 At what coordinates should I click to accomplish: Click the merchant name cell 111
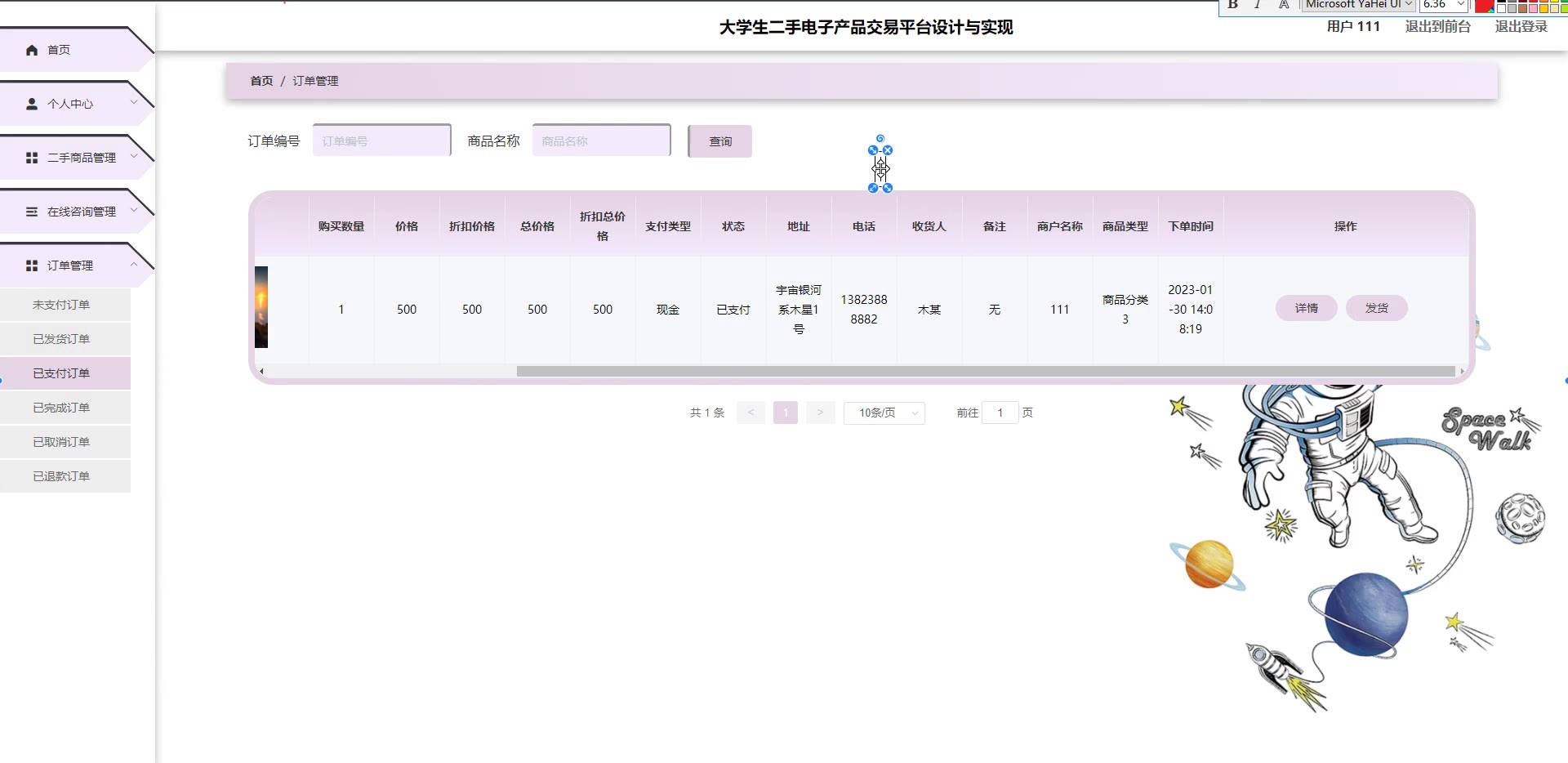tap(1060, 310)
